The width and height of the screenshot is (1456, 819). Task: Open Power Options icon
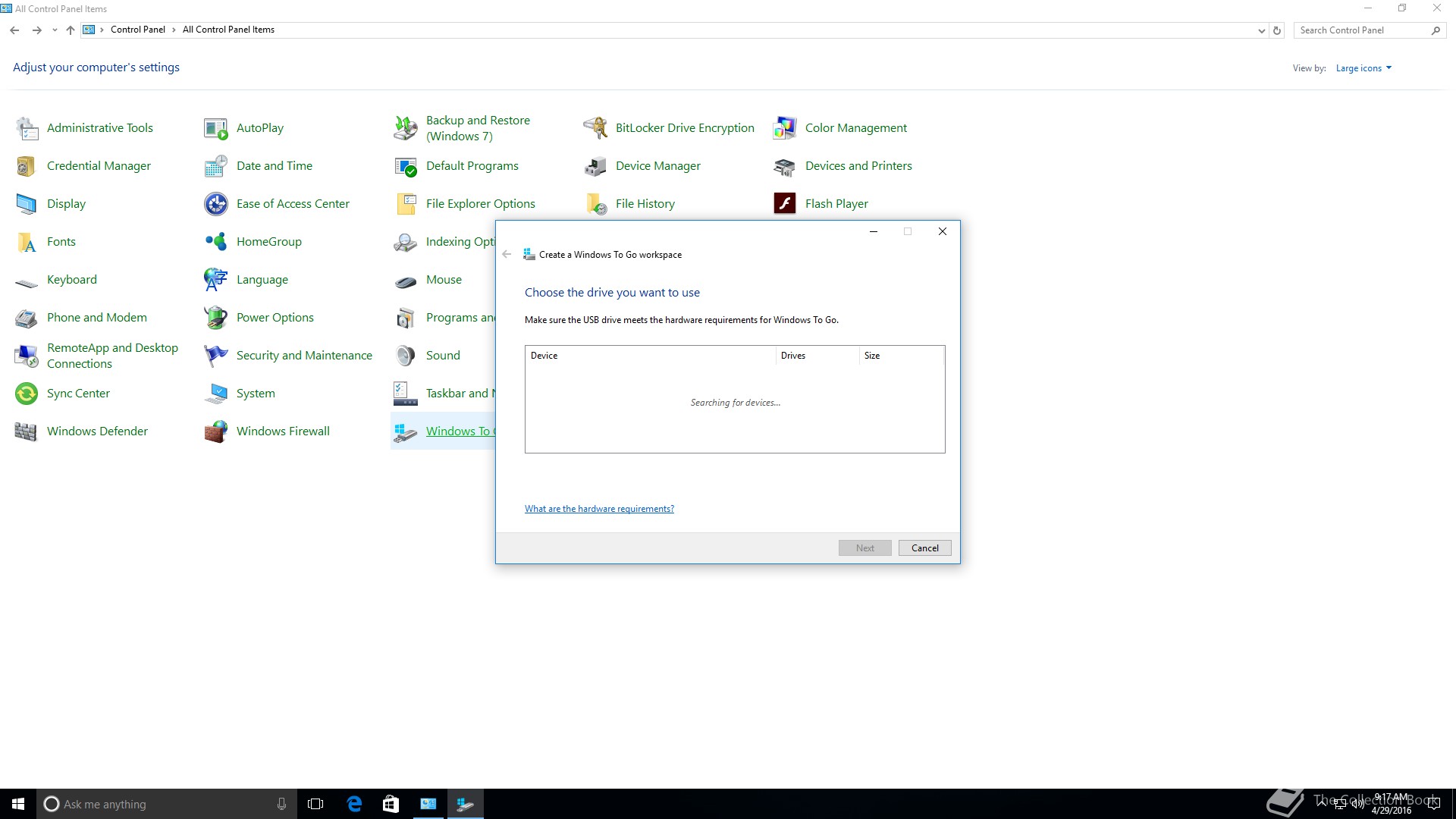coord(216,318)
